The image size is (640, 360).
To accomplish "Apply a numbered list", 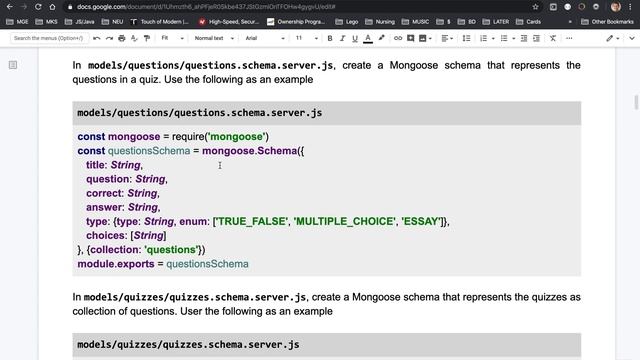I will pyautogui.click(x=483, y=38).
